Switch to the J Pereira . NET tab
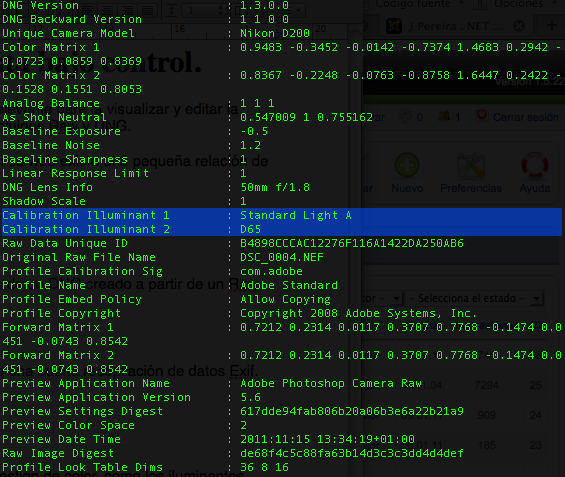This screenshot has height=477, width=565. coord(456,26)
